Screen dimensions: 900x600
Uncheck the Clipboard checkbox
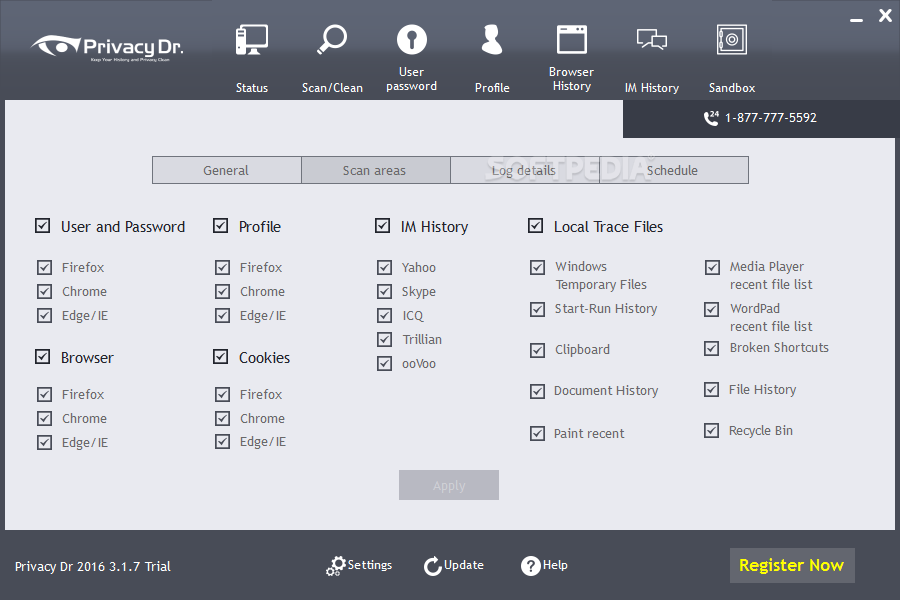click(537, 350)
